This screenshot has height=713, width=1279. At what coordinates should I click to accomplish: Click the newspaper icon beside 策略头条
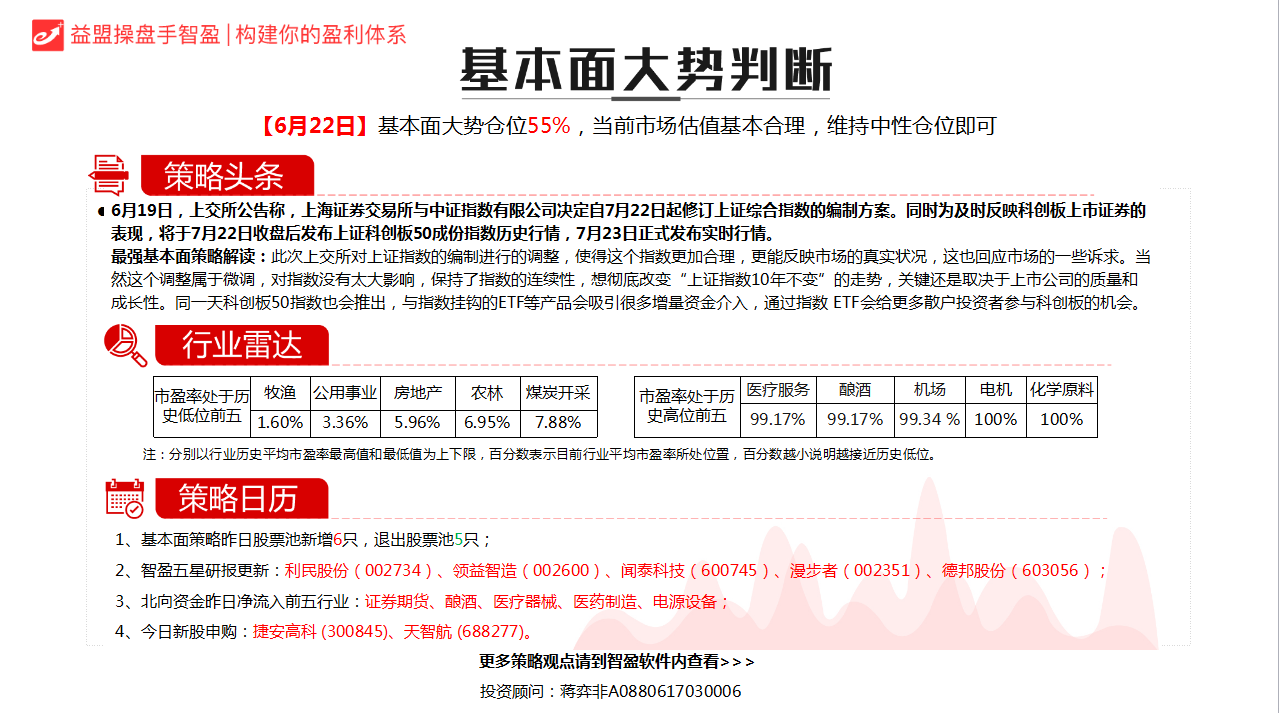109,175
